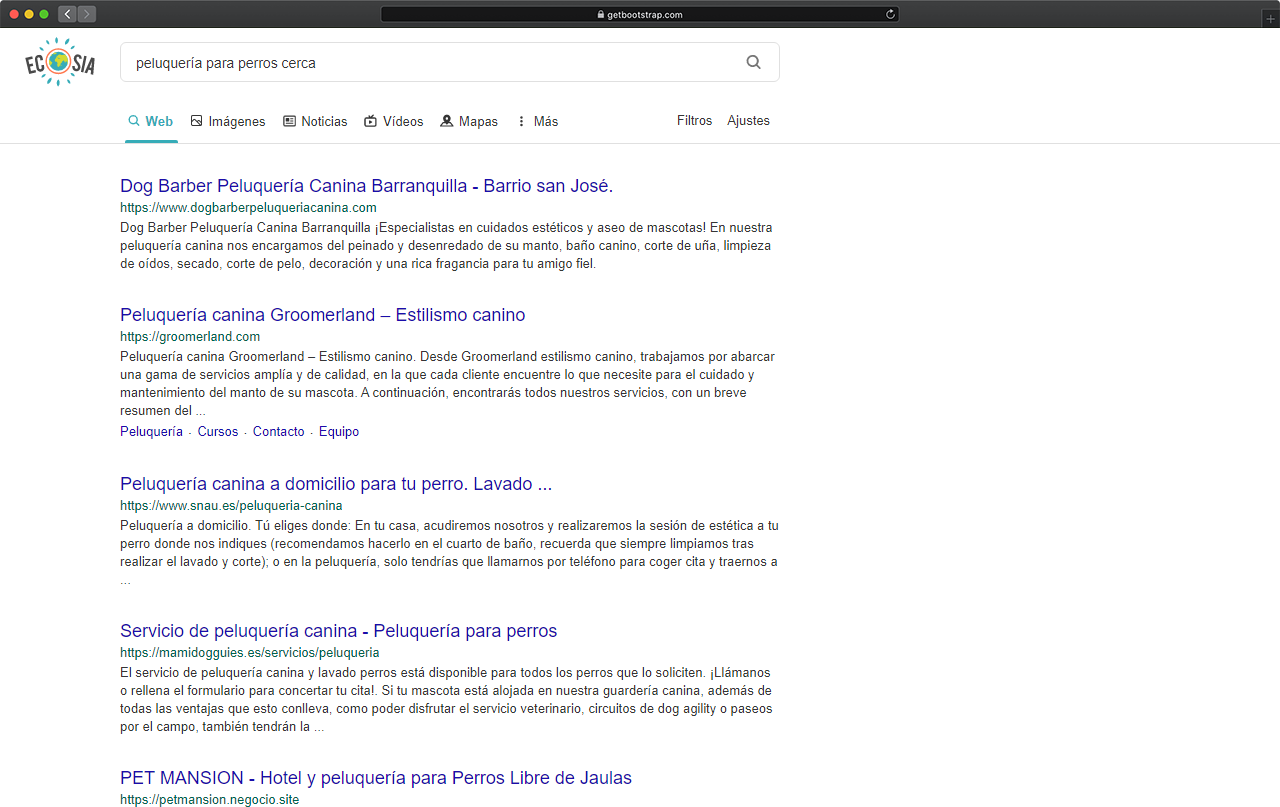This screenshot has width=1280, height=807.
Task: Switch to the Imágenes tab
Action: click(228, 121)
